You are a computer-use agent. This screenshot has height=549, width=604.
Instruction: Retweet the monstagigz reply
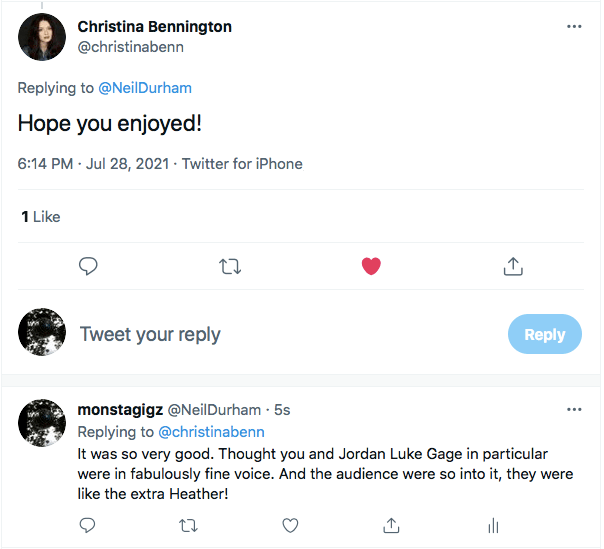pos(188,525)
